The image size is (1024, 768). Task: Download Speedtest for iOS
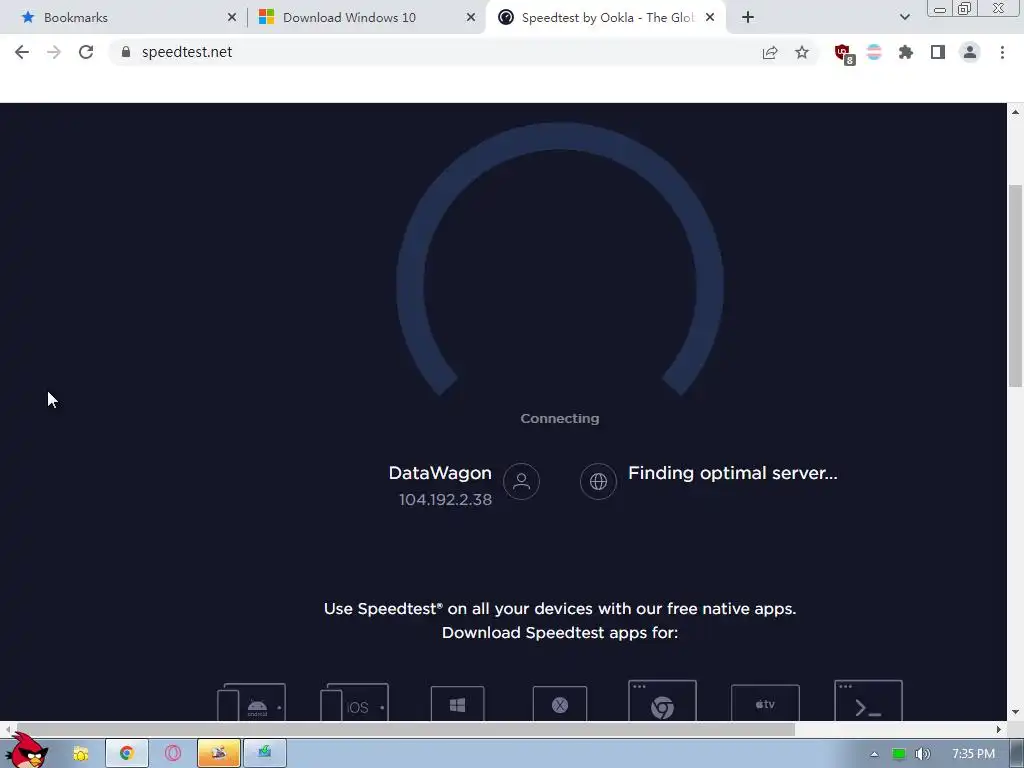(355, 702)
